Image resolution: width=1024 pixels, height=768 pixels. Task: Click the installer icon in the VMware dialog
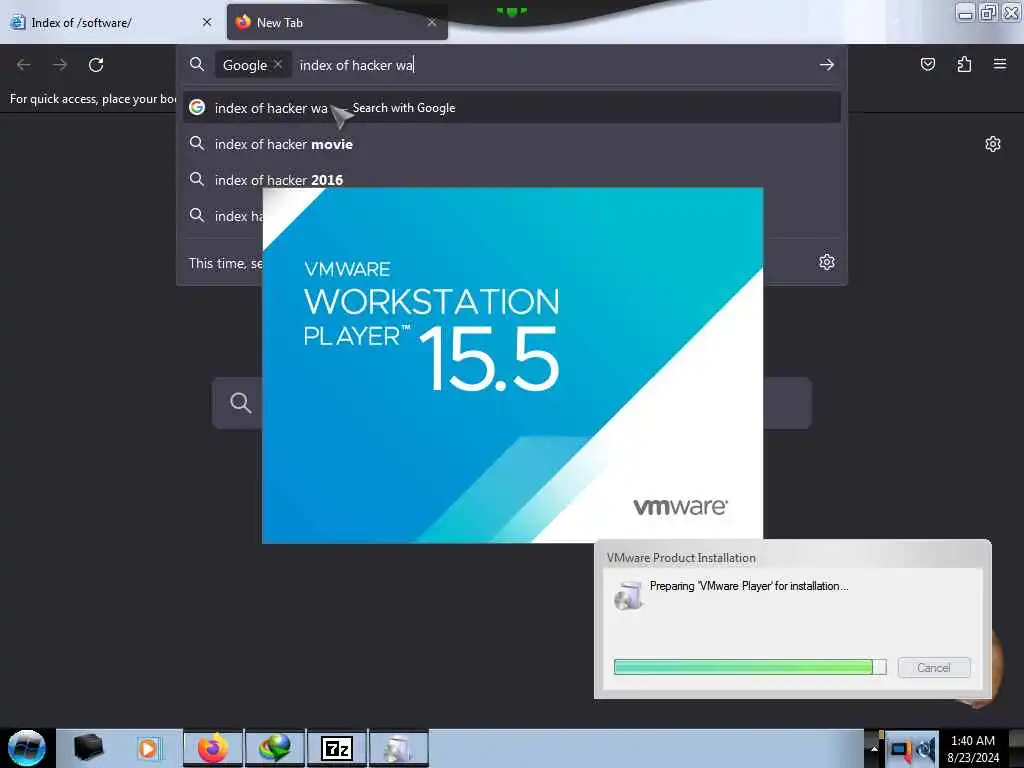click(x=628, y=595)
